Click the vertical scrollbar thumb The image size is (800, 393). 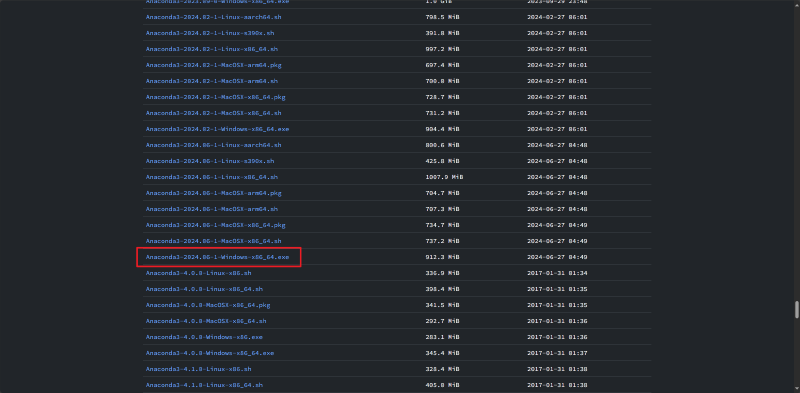pyautogui.click(x=796, y=310)
